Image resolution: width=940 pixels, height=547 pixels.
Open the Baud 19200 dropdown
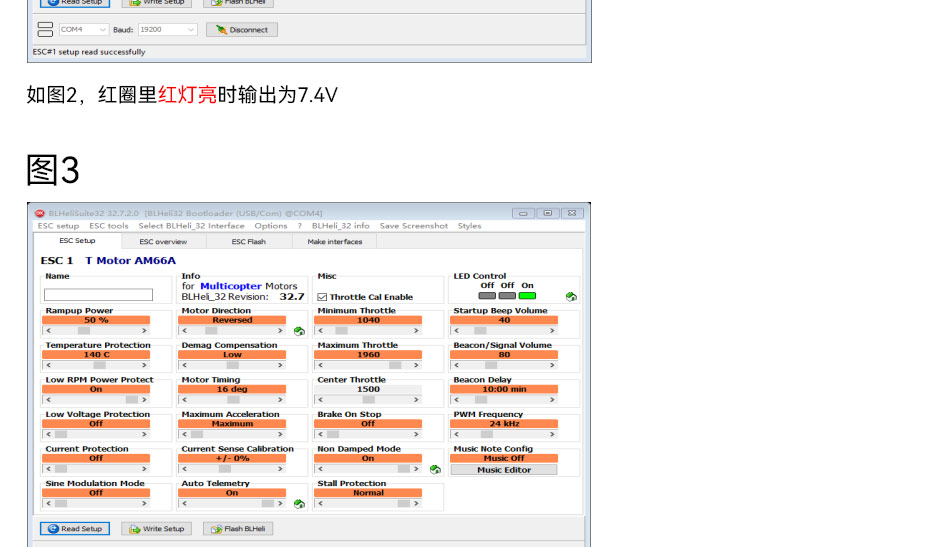point(167,29)
